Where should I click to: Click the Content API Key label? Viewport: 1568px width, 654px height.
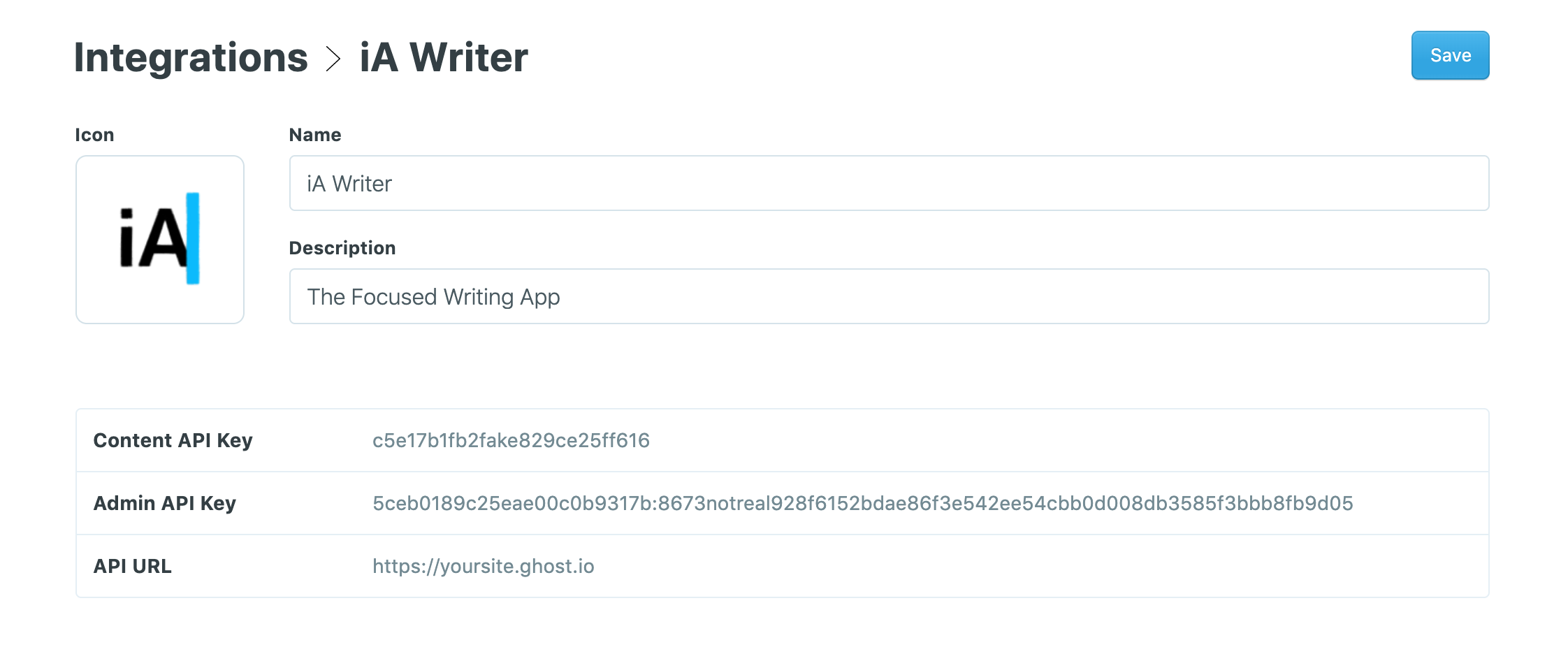coord(173,440)
